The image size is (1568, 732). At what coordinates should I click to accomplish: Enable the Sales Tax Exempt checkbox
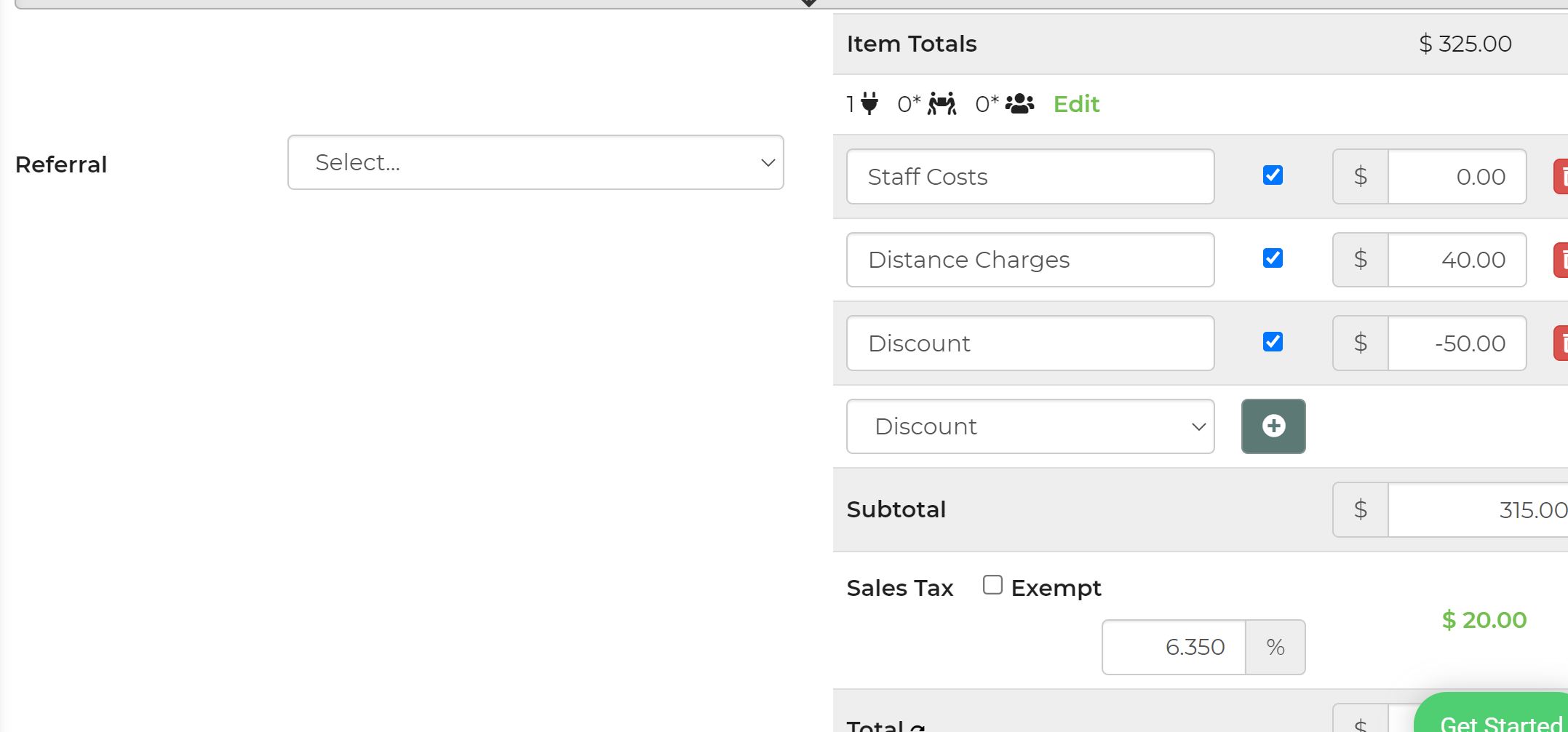pyautogui.click(x=992, y=585)
